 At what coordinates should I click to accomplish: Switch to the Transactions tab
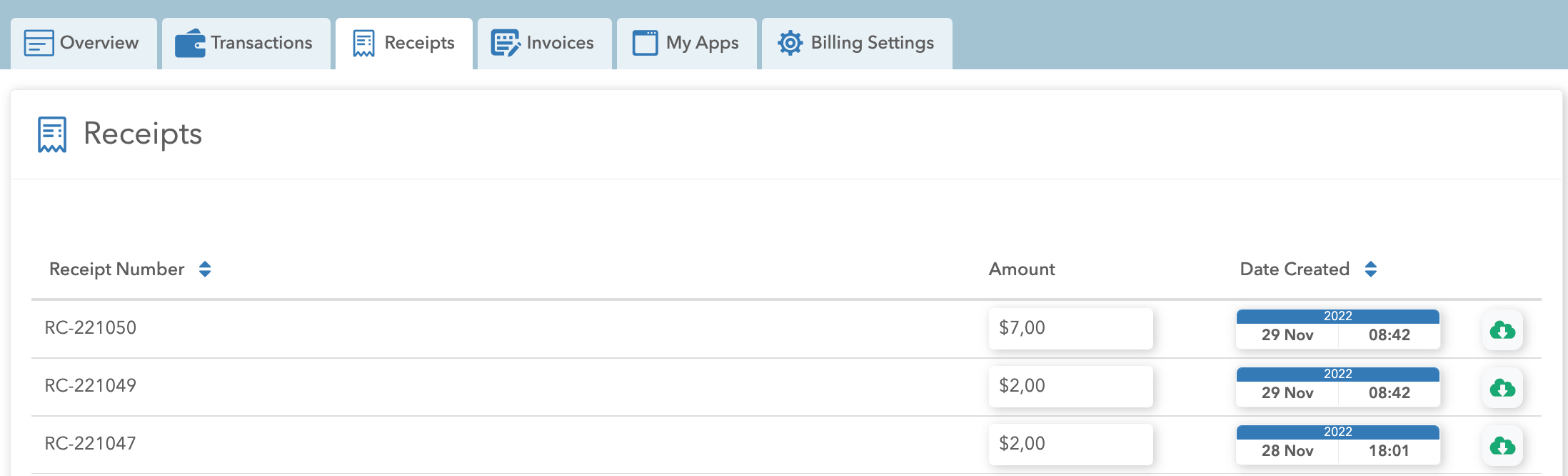[x=261, y=43]
